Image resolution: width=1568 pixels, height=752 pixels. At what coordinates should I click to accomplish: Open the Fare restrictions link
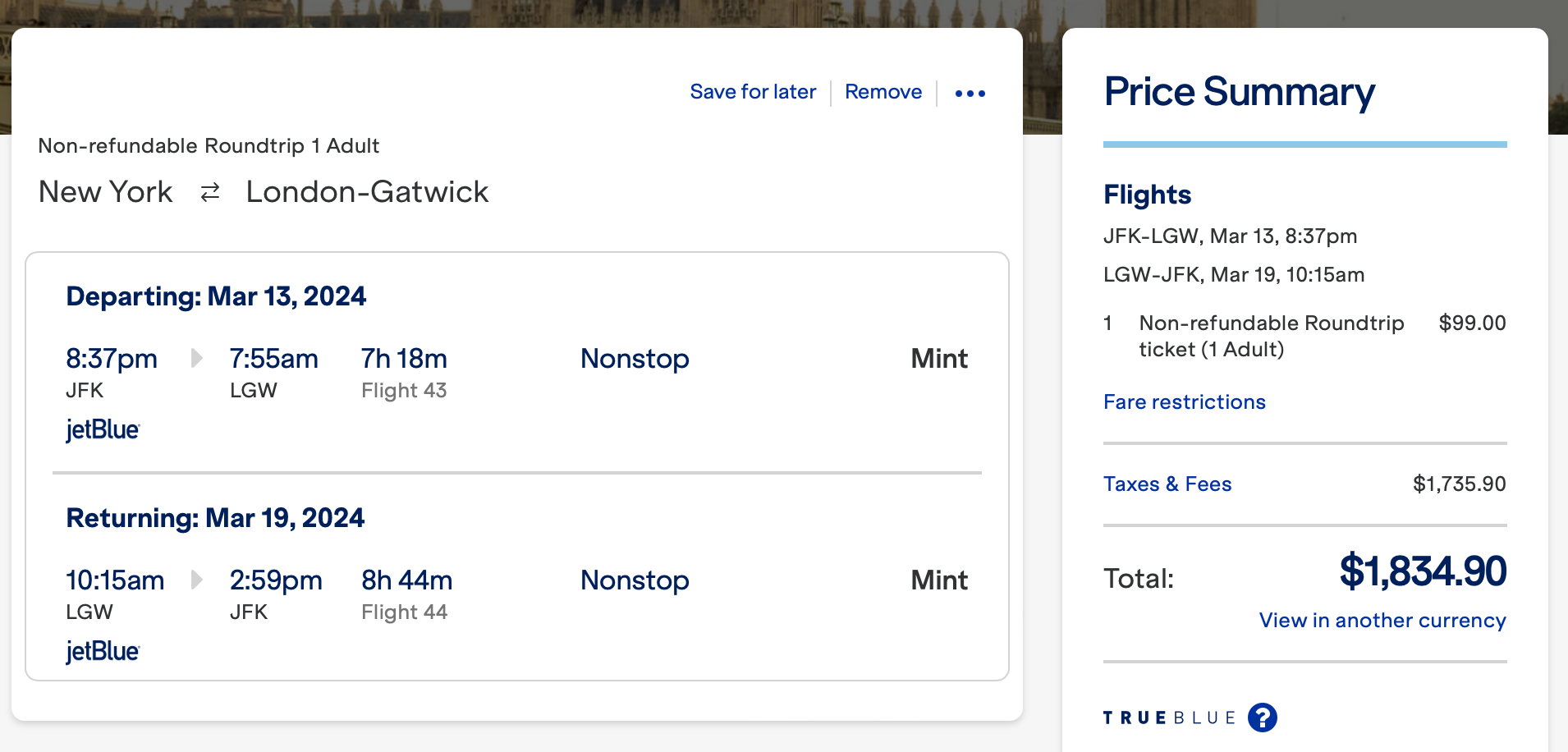click(1184, 401)
